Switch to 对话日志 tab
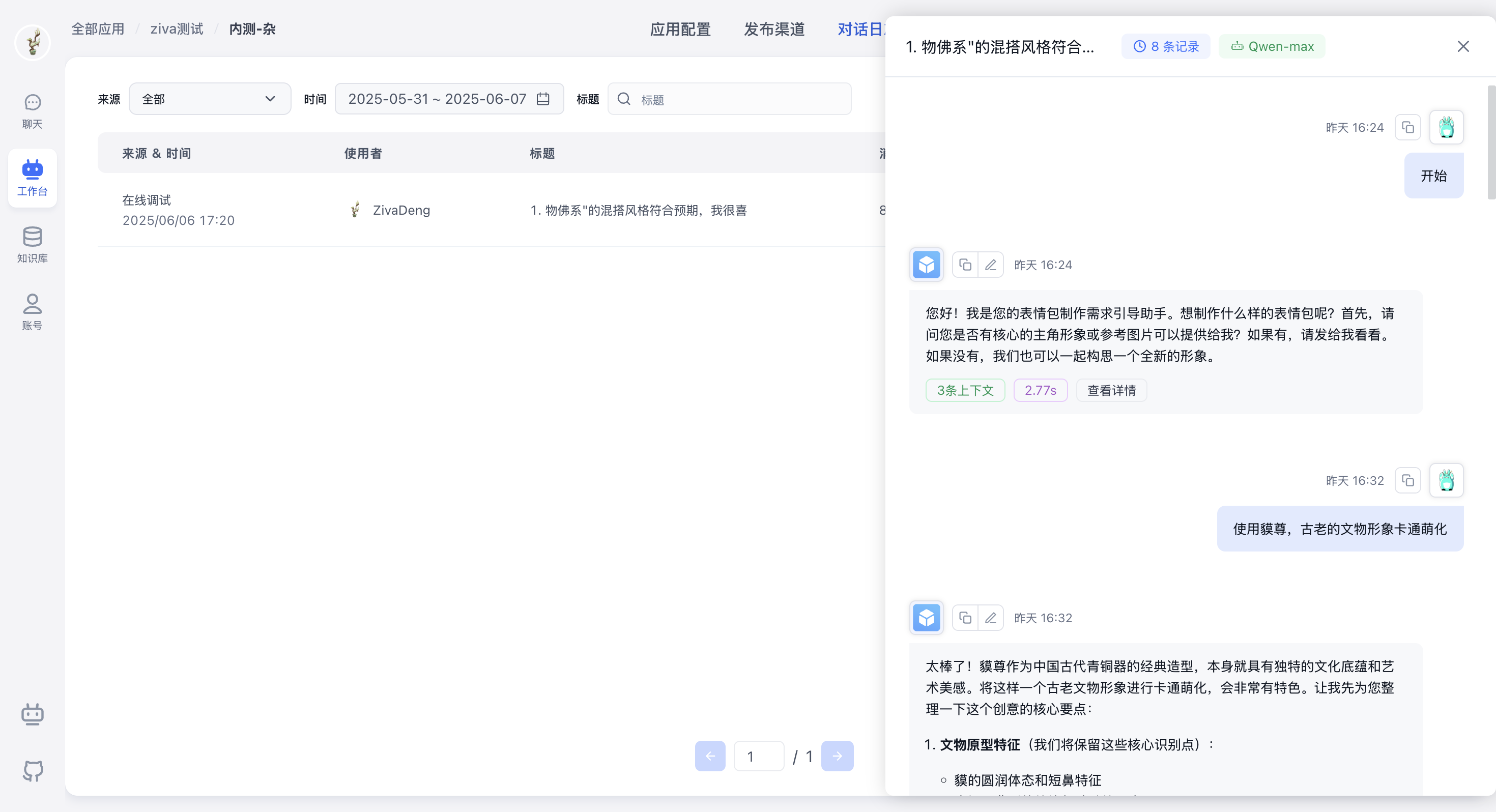This screenshot has height=812, width=1496. [861, 29]
